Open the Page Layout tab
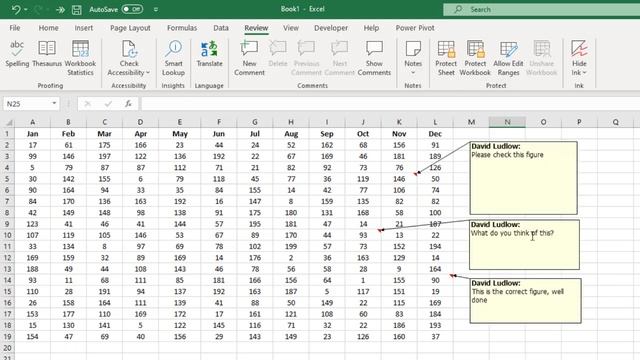The image size is (640, 360). click(130, 28)
